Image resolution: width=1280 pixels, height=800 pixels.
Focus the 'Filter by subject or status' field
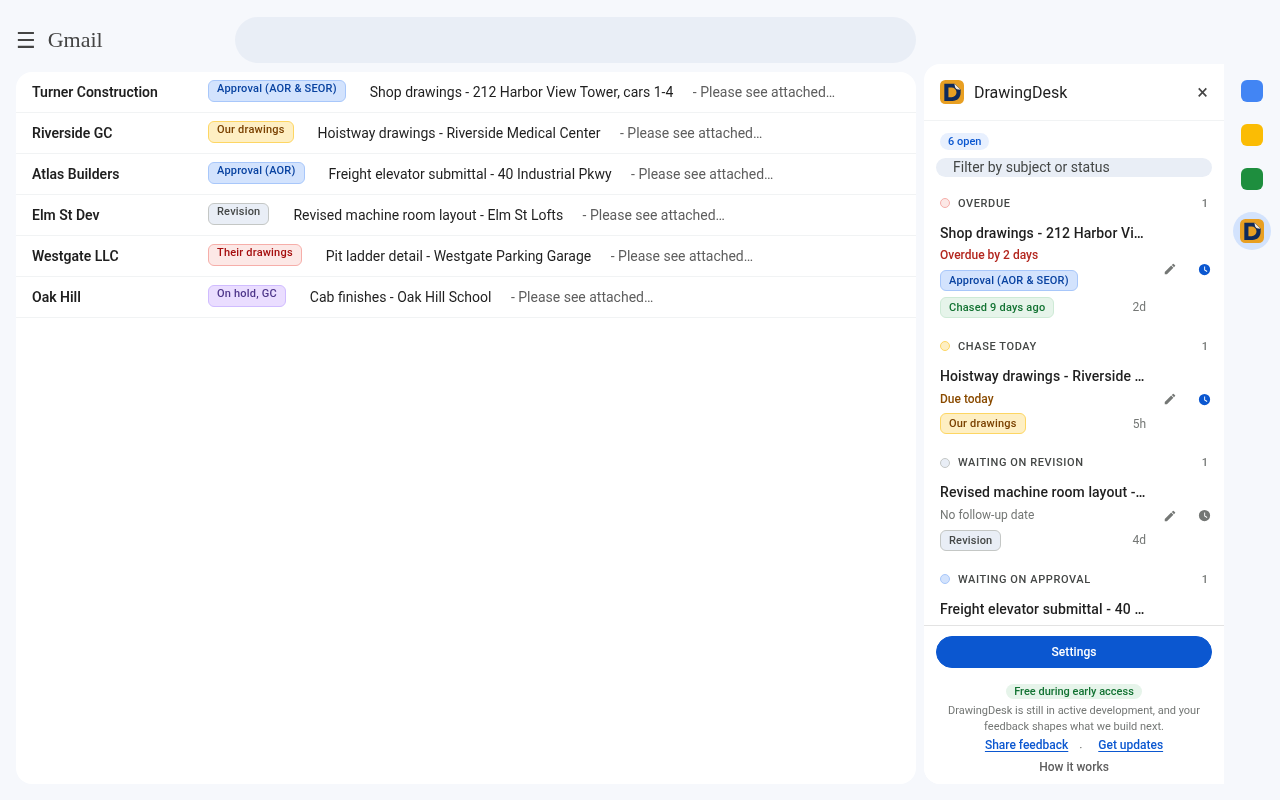tap(1074, 167)
